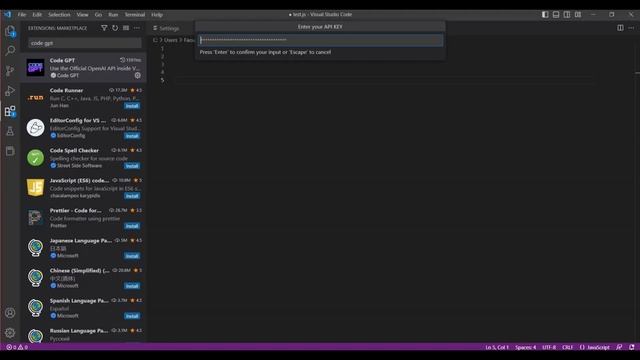This screenshot has height=360, width=640.
Task: Show errors and warnings in status bar
Action: tap(17, 347)
